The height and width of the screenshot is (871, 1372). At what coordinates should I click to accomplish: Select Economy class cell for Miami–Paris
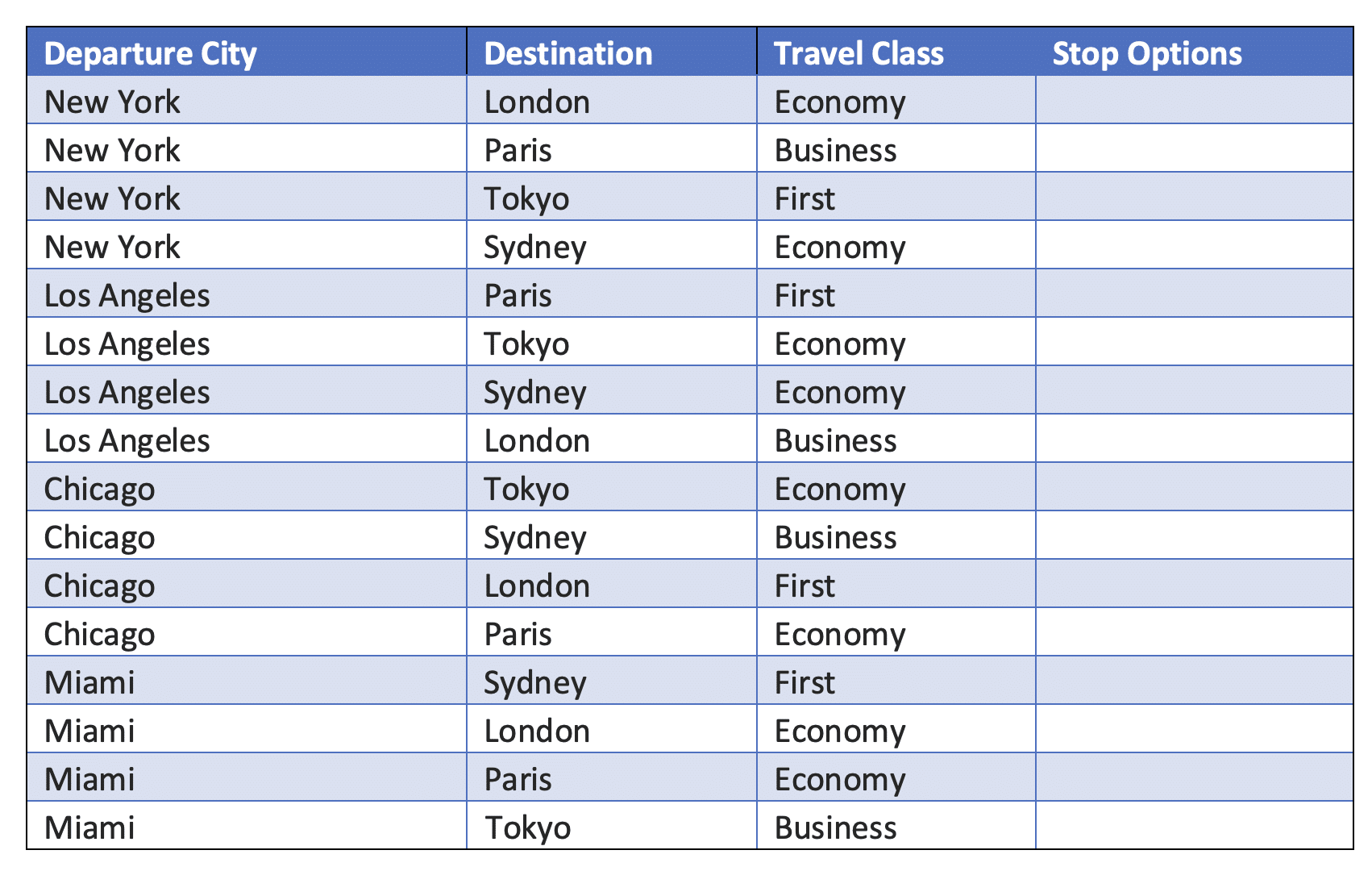[x=840, y=779]
